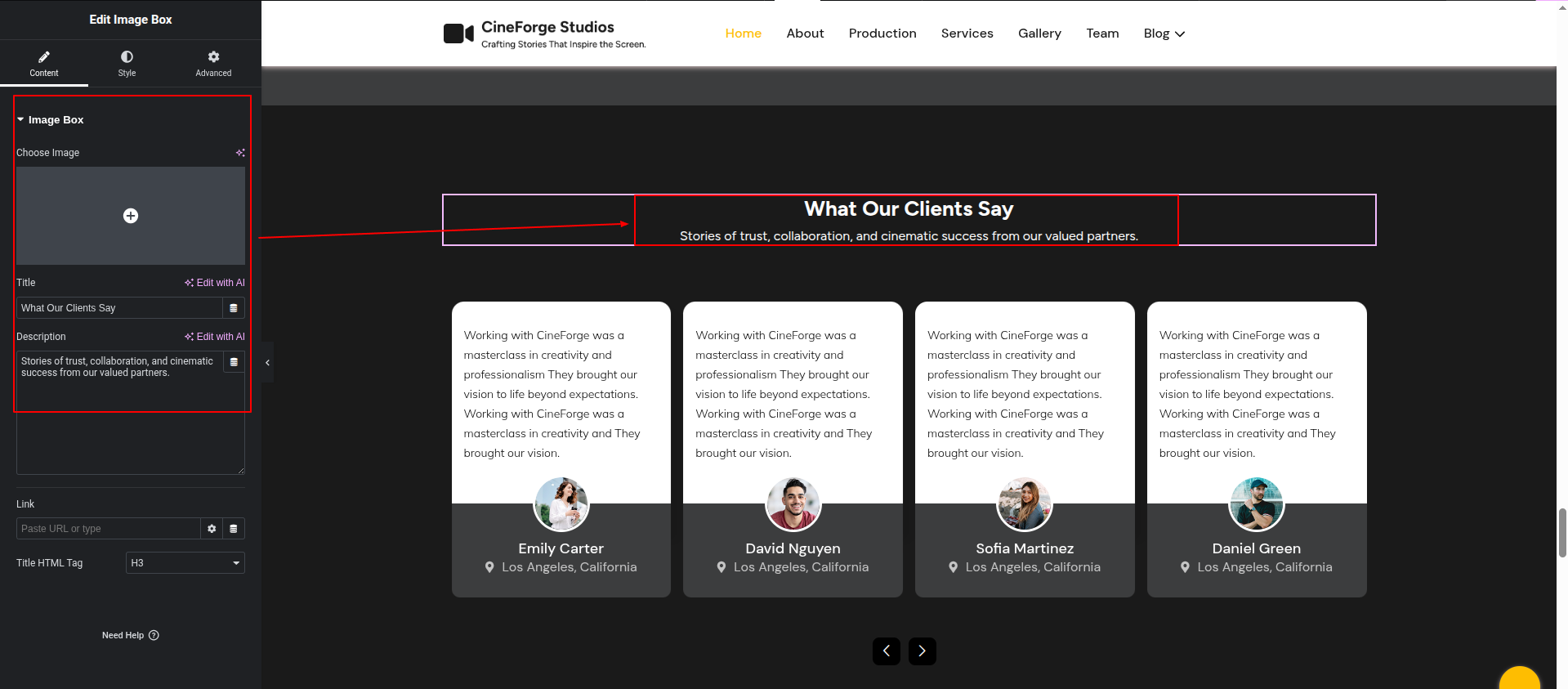Show previous testimonial with left arrow

[887, 651]
